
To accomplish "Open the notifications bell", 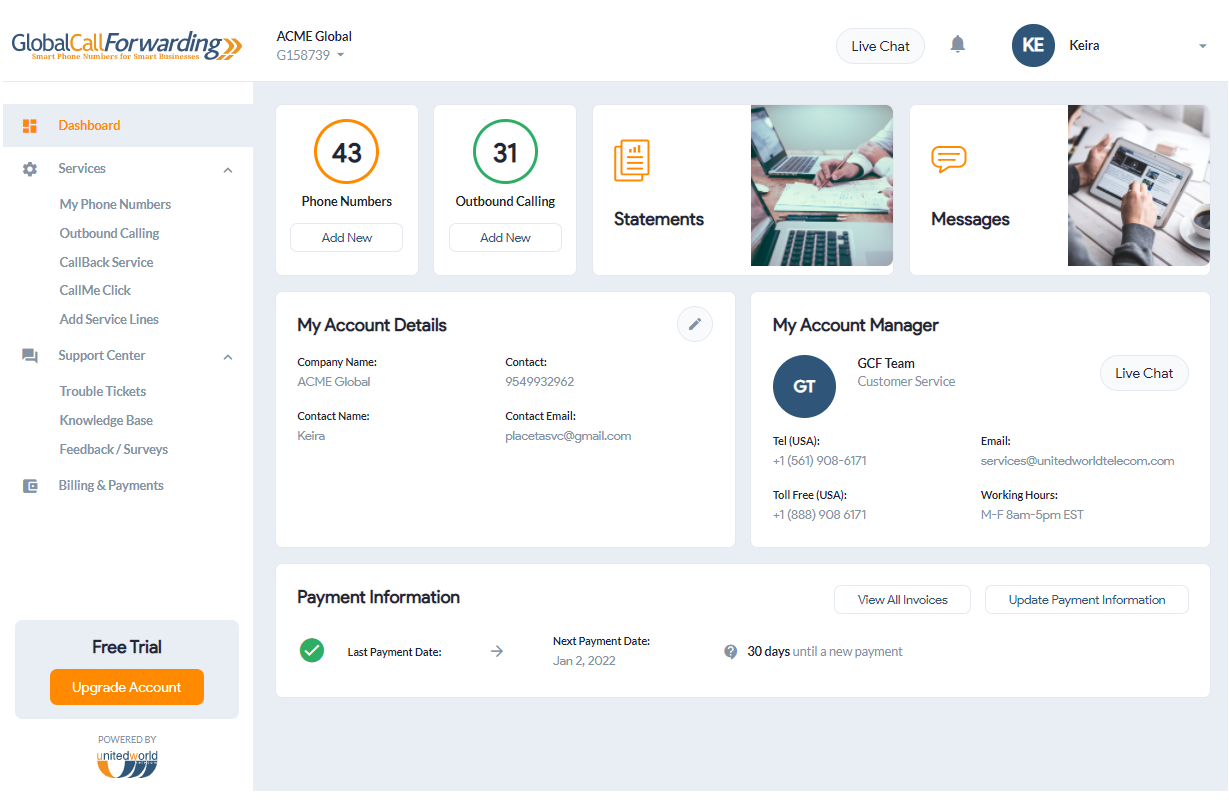I will pyautogui.click(x=958, y=44).
